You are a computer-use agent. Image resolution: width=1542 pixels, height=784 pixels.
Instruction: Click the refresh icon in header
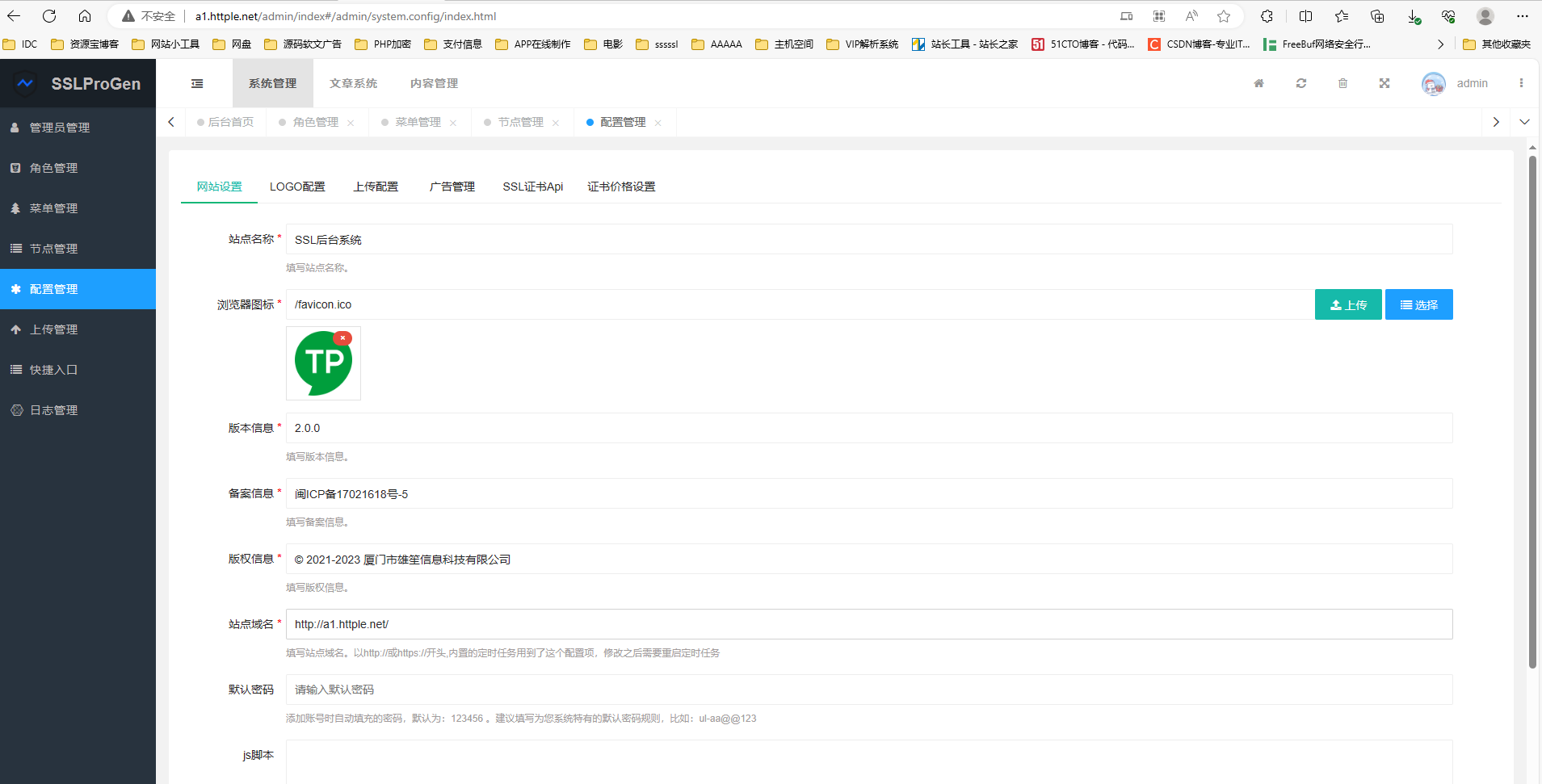[1300, 83]
